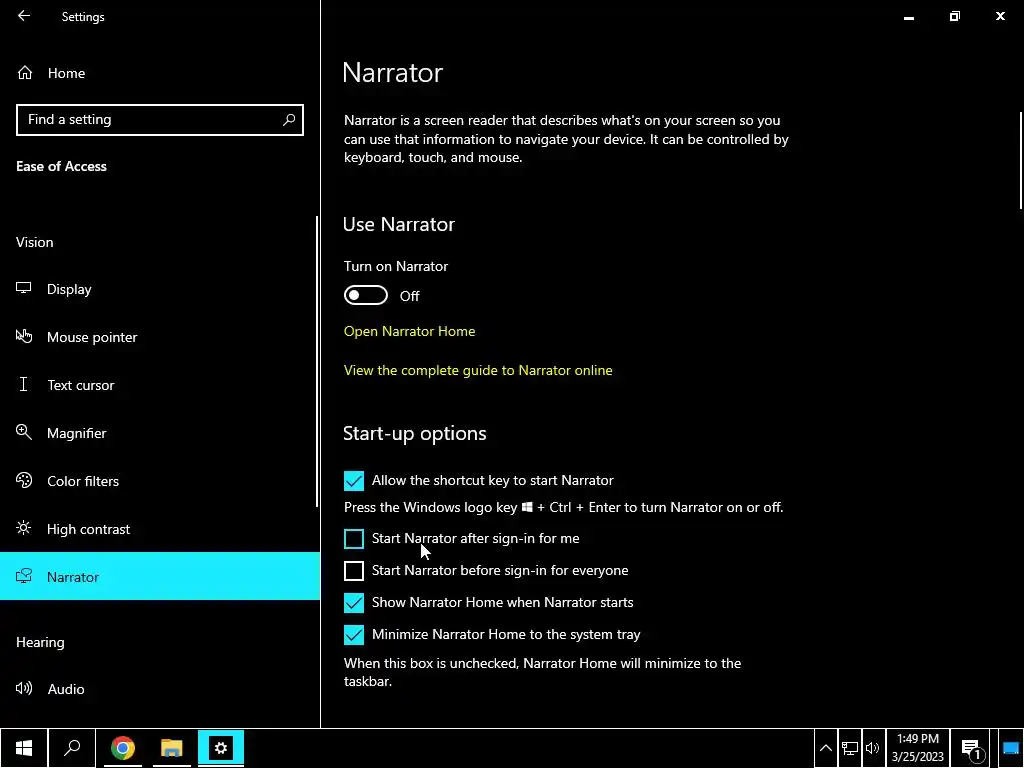Open Color filters settings

tap(159, 481)
